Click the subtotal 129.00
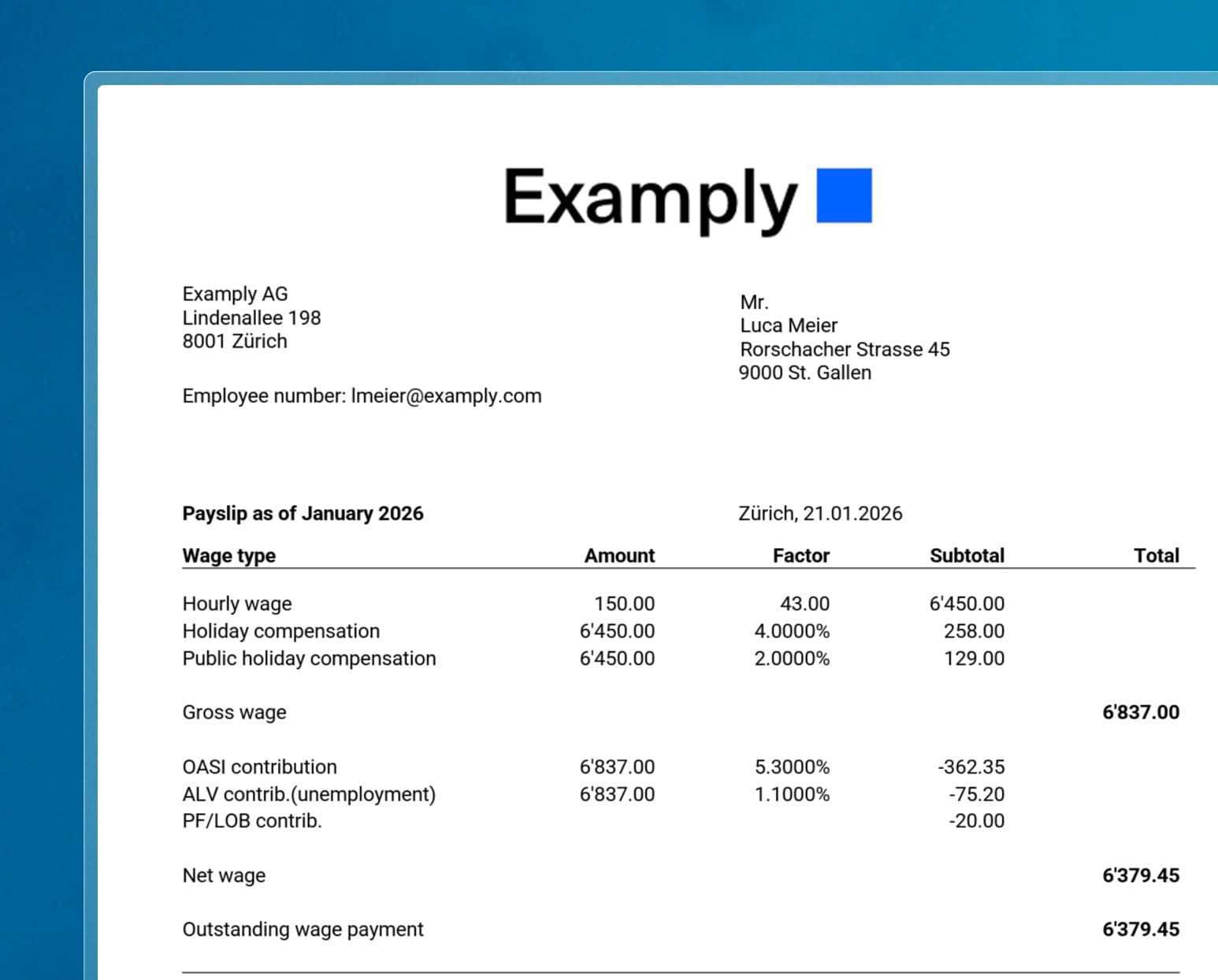1218x980 pixels. click(x=974, y=659)
